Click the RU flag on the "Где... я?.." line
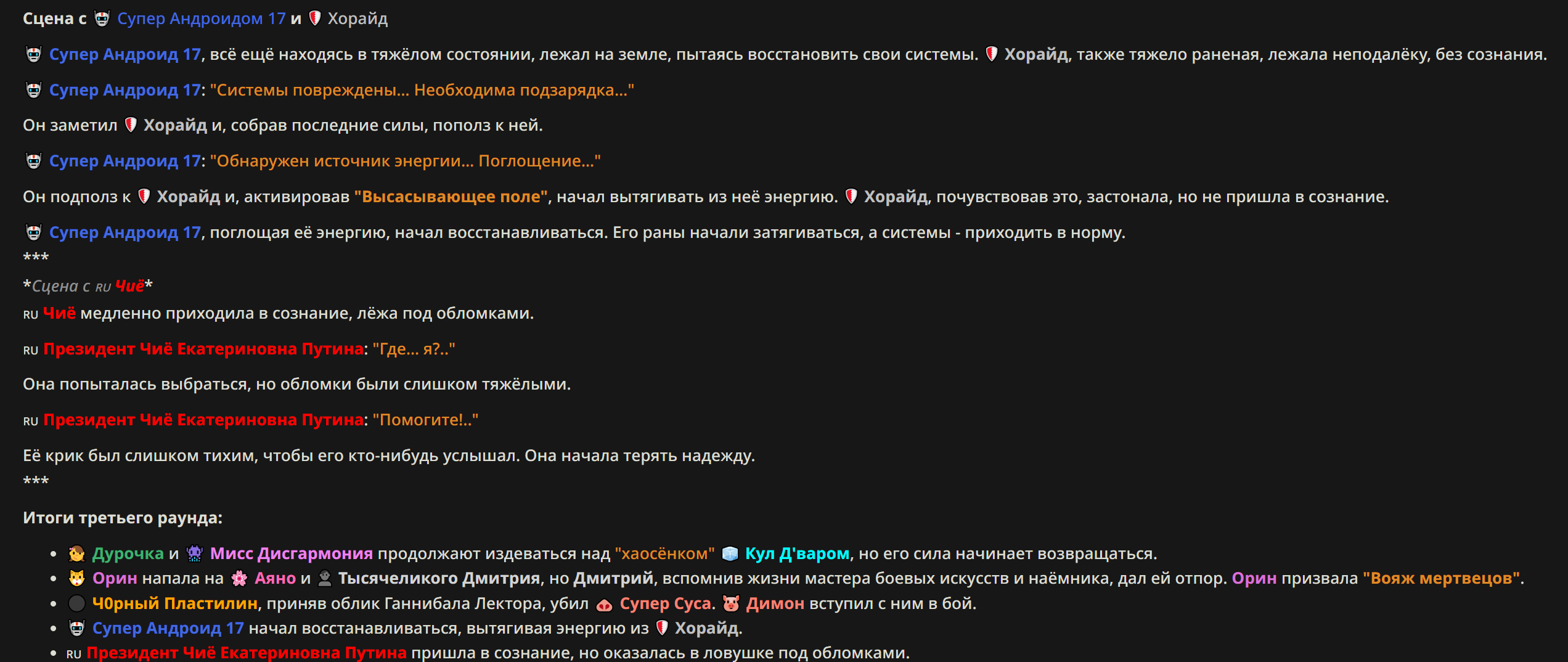Screen dimensions: 1568x662 (31, 350)
